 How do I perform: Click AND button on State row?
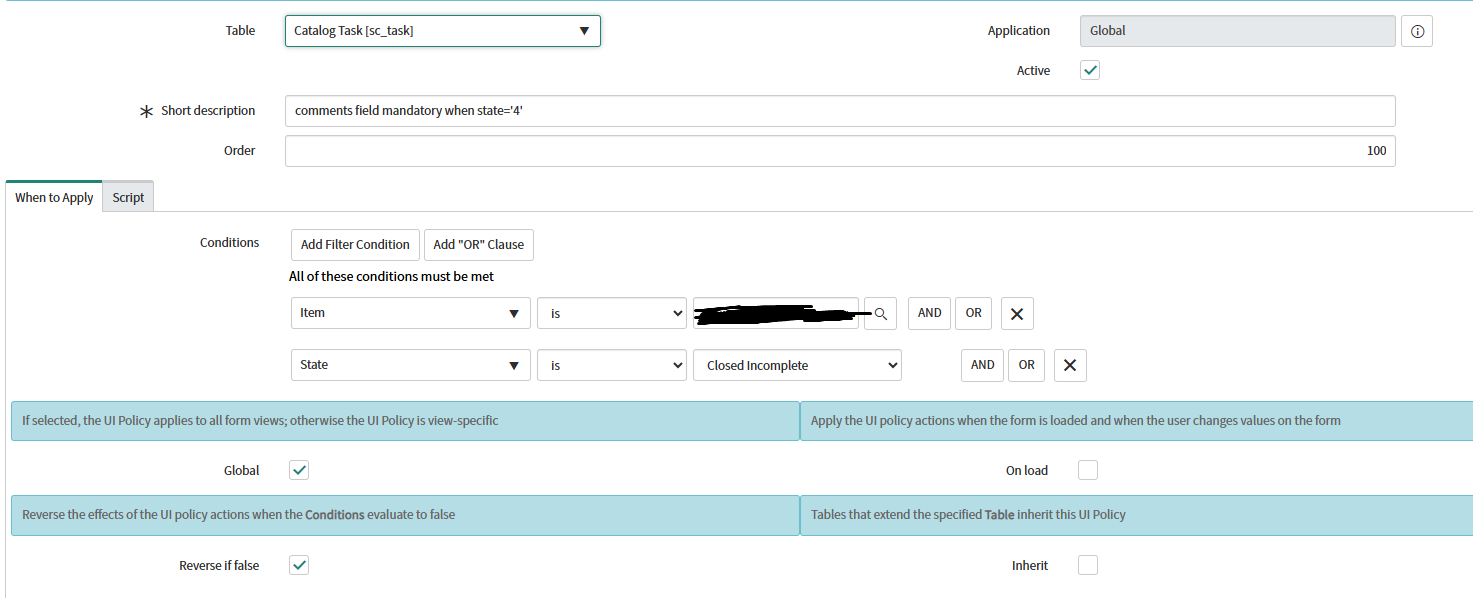pos(982,365)
